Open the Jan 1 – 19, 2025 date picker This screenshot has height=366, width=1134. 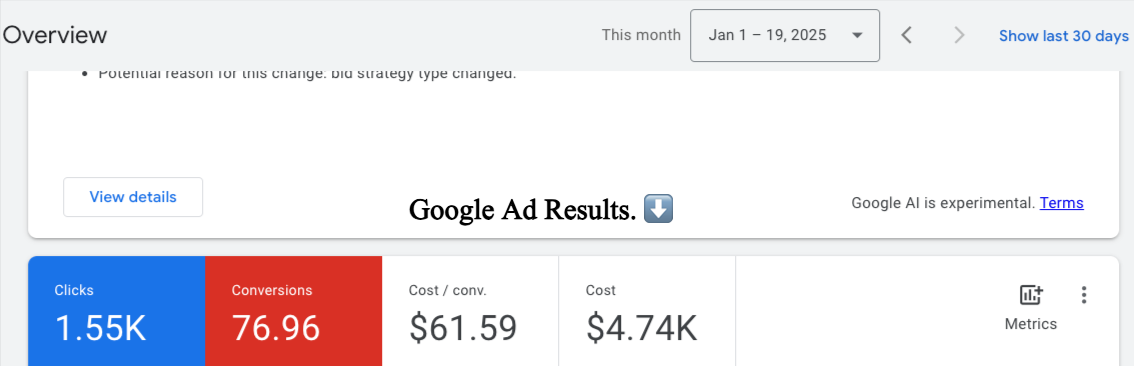(785, 35)
